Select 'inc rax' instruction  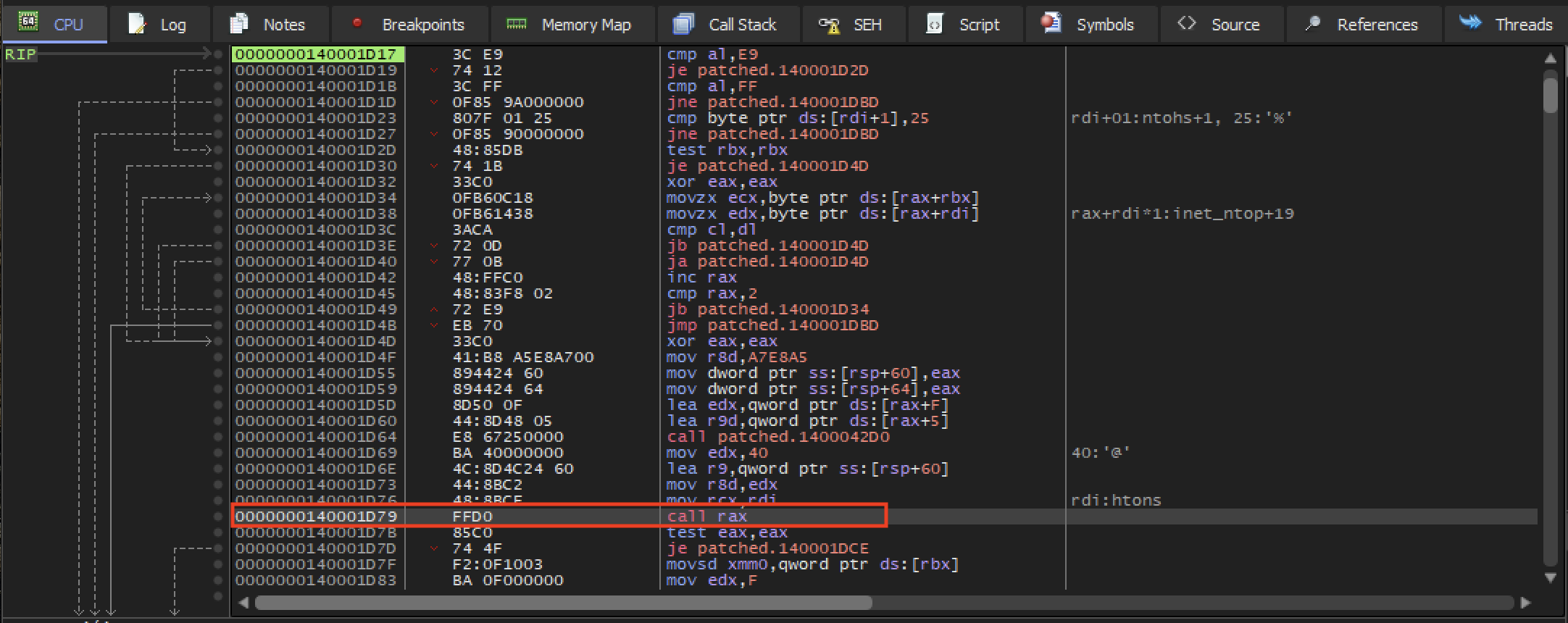(x=701, y=277)
